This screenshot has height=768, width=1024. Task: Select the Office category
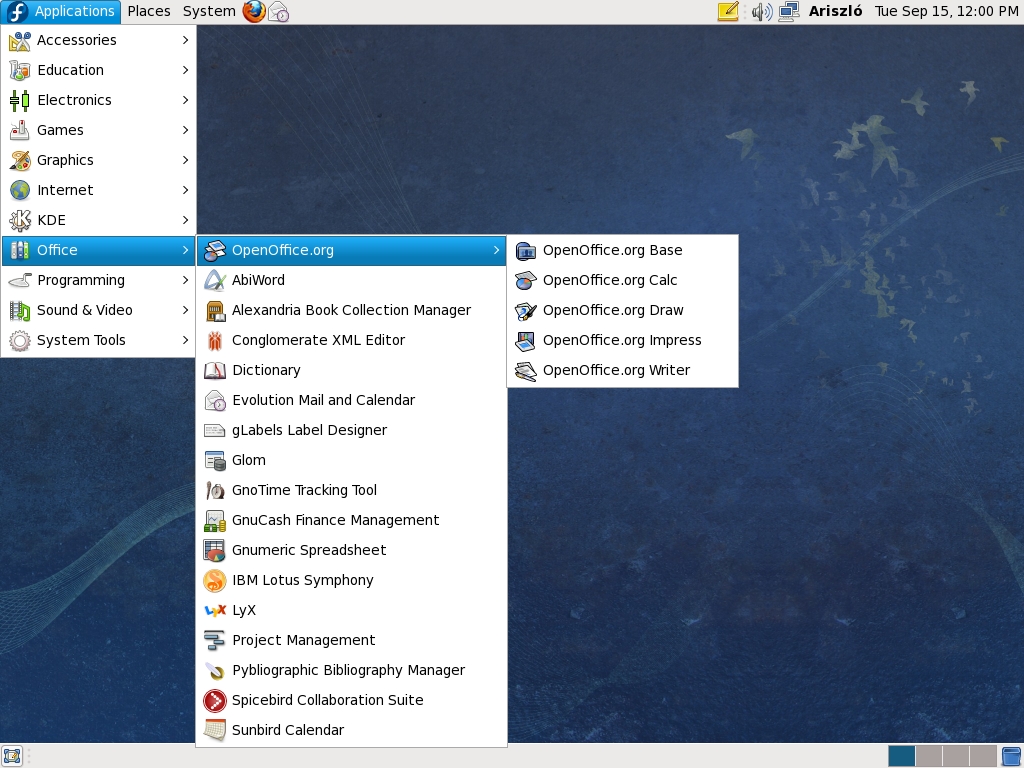pyautogui.click(x=99, y=250)
